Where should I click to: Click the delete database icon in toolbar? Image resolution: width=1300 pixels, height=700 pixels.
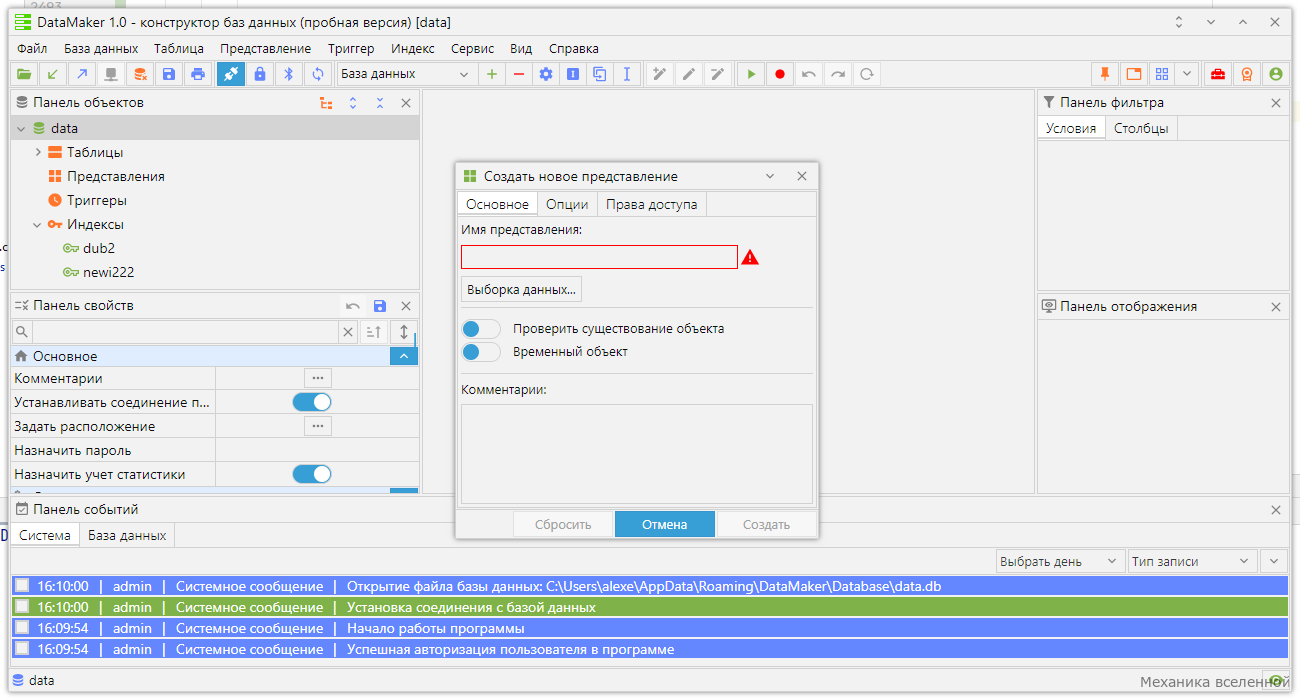click(x=140, y=74)
